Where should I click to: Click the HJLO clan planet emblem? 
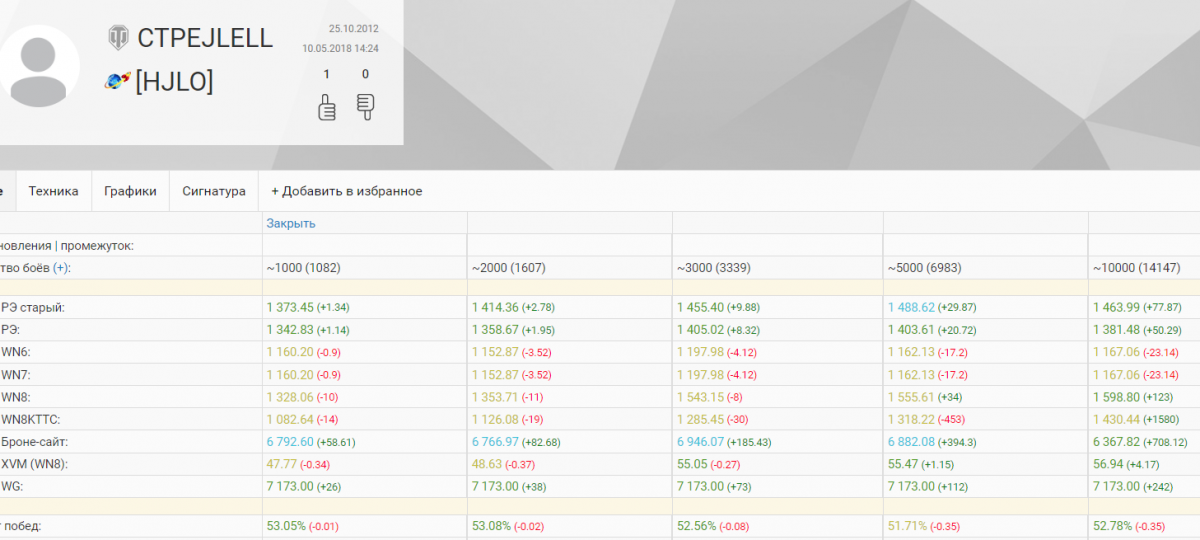coord(118,82)
